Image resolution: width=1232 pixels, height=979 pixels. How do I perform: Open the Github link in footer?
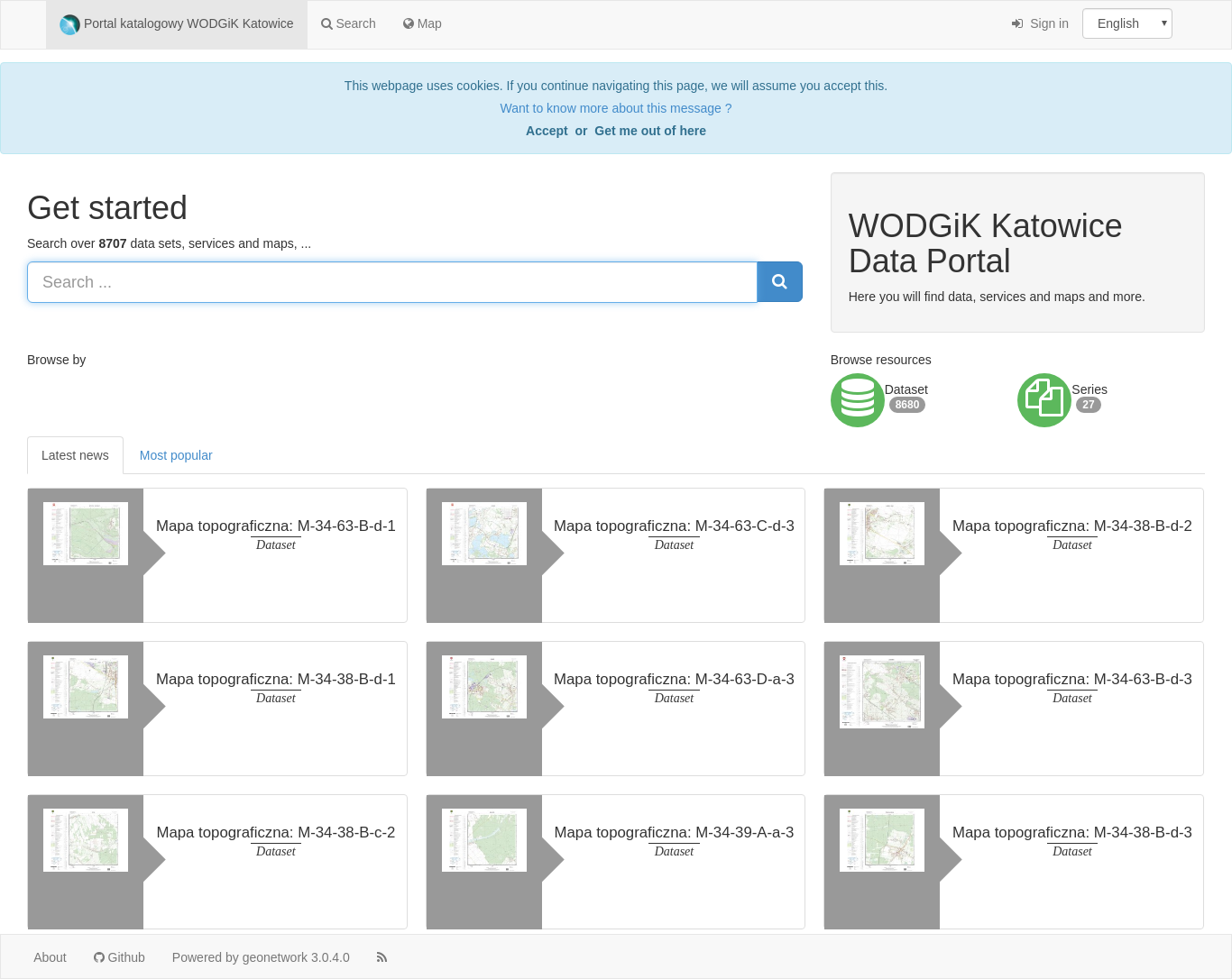coord(119,957)
